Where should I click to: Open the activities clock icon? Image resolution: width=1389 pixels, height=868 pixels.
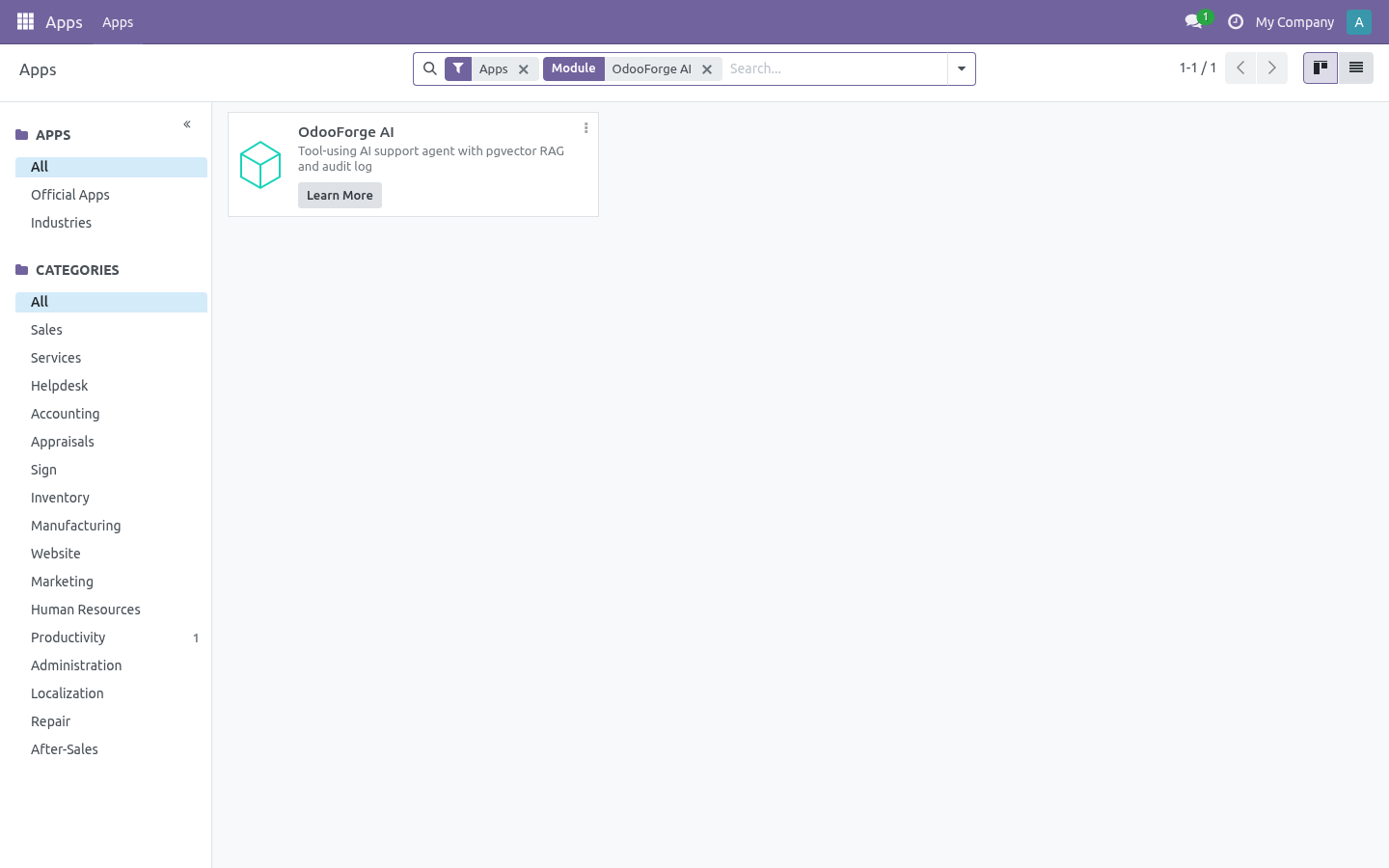click(x=1236, y=21)
